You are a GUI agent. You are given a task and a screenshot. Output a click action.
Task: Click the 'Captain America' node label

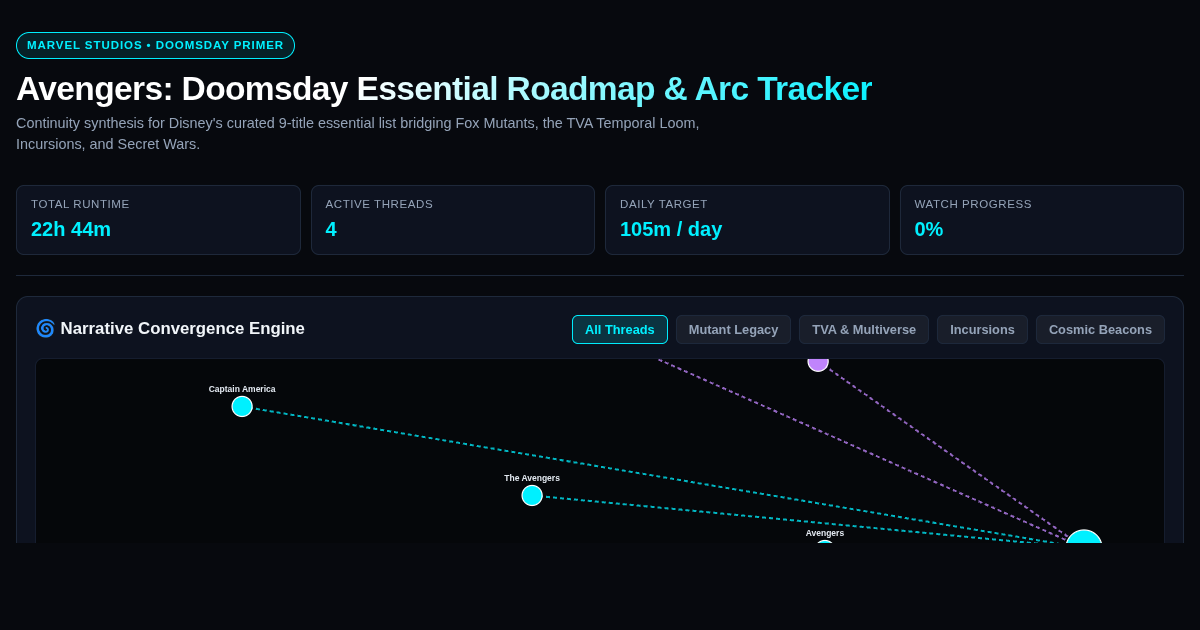coord(242,389)
